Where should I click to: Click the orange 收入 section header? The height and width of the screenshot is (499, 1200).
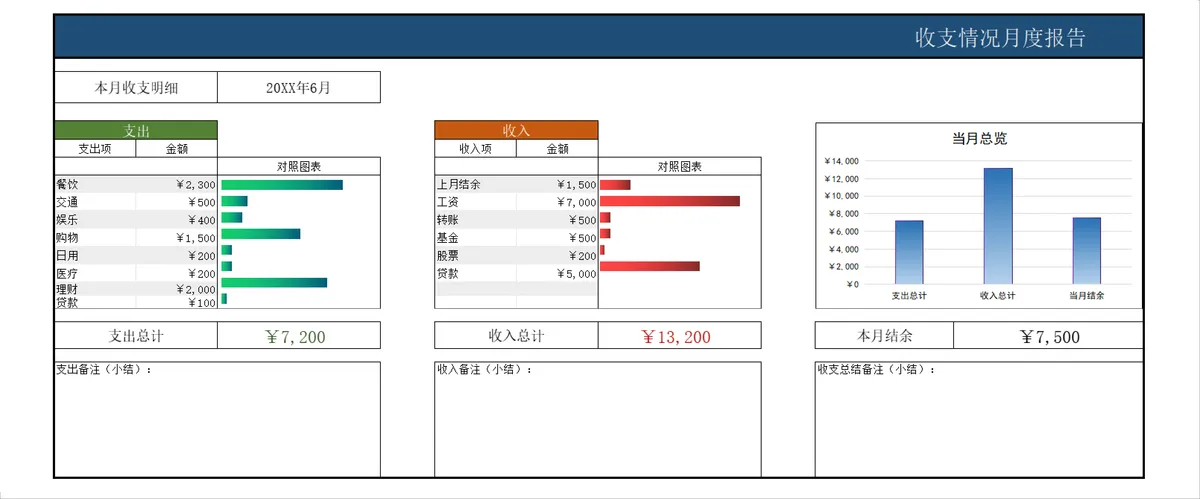pos(516,130)
